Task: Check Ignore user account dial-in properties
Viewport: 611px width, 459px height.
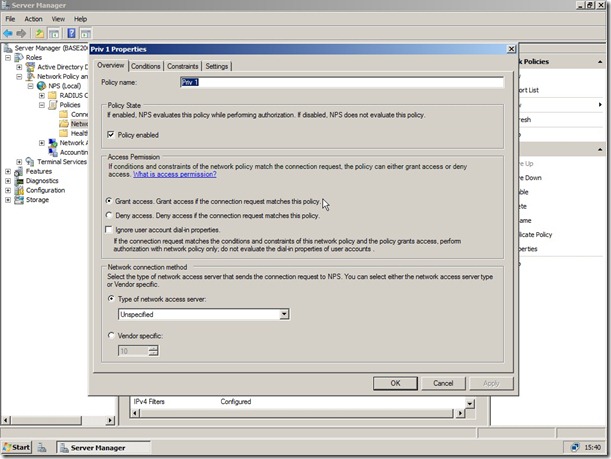Action: 109,230
